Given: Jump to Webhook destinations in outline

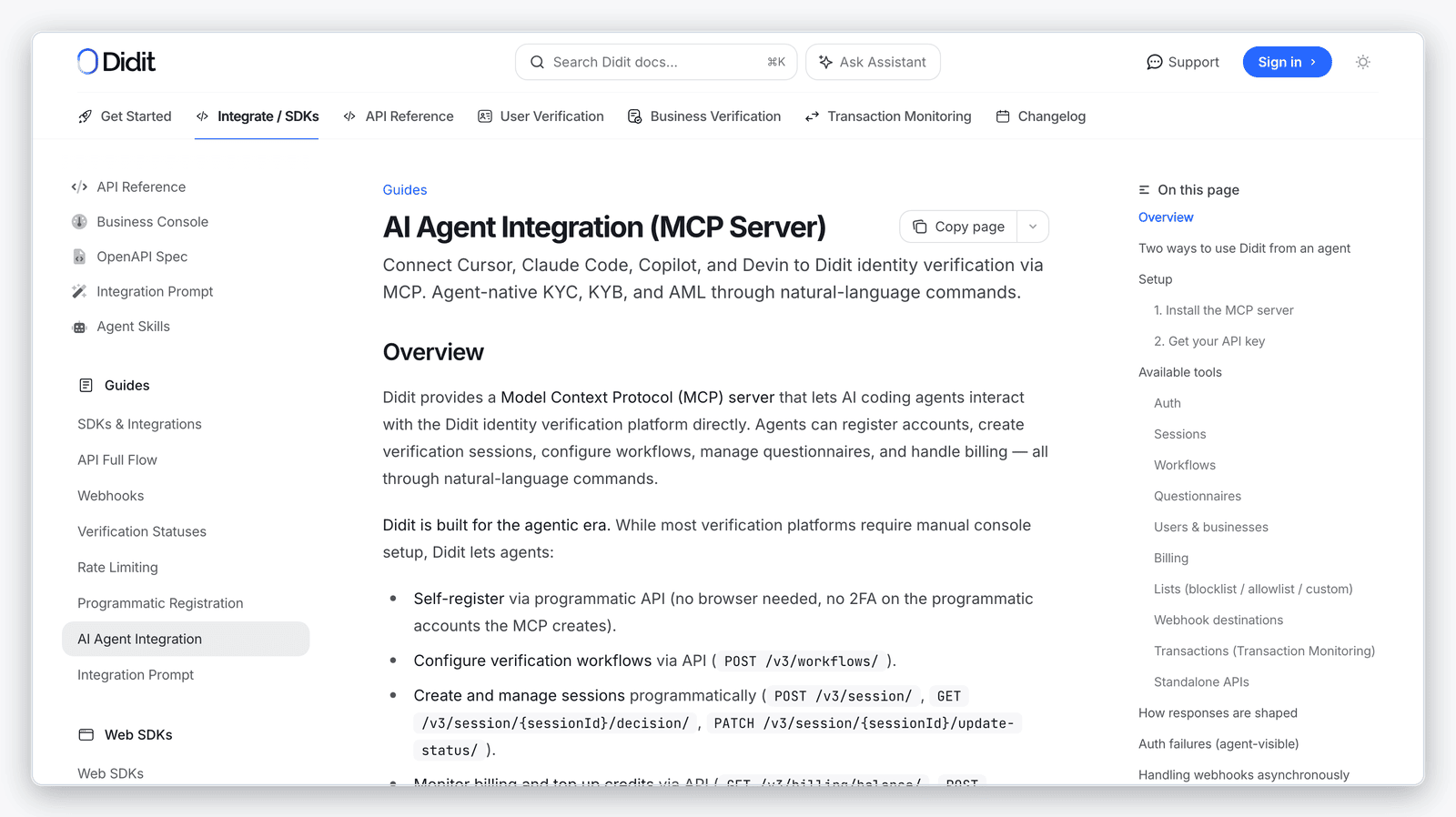Looking at the screenshot, I should coord(1218,620).
